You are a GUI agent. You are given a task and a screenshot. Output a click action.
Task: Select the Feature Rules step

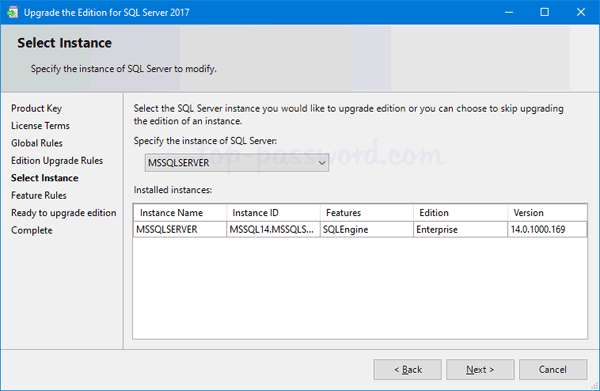(x=39, y=196)
